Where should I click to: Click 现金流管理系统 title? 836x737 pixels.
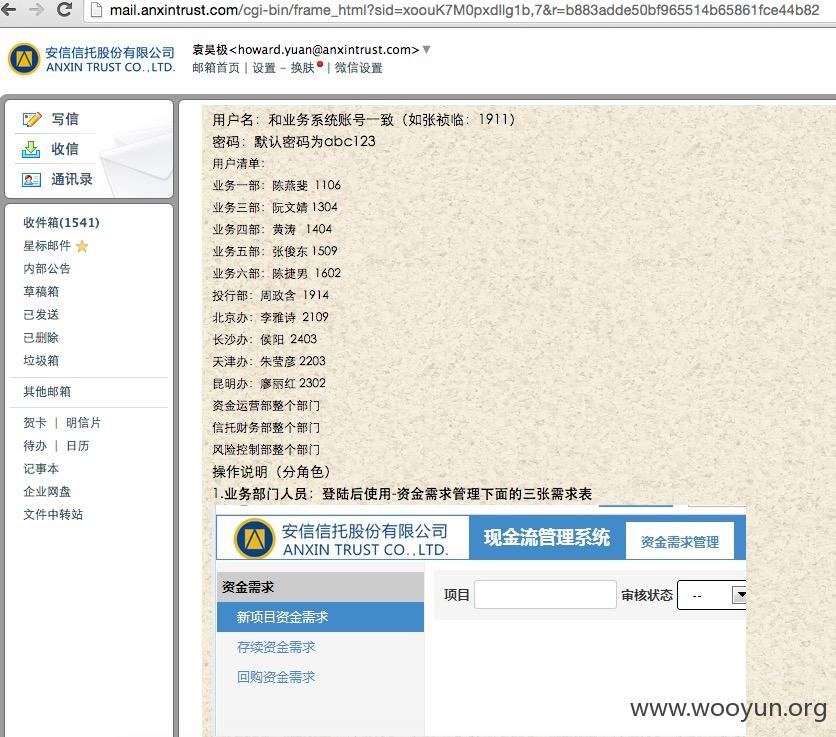coord(547,538)
